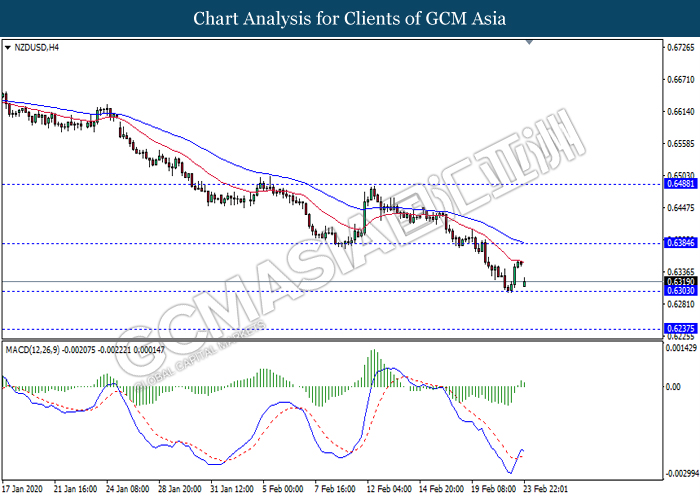Click the triangle arrow beside NZDUSD,H4

[8, 47]
